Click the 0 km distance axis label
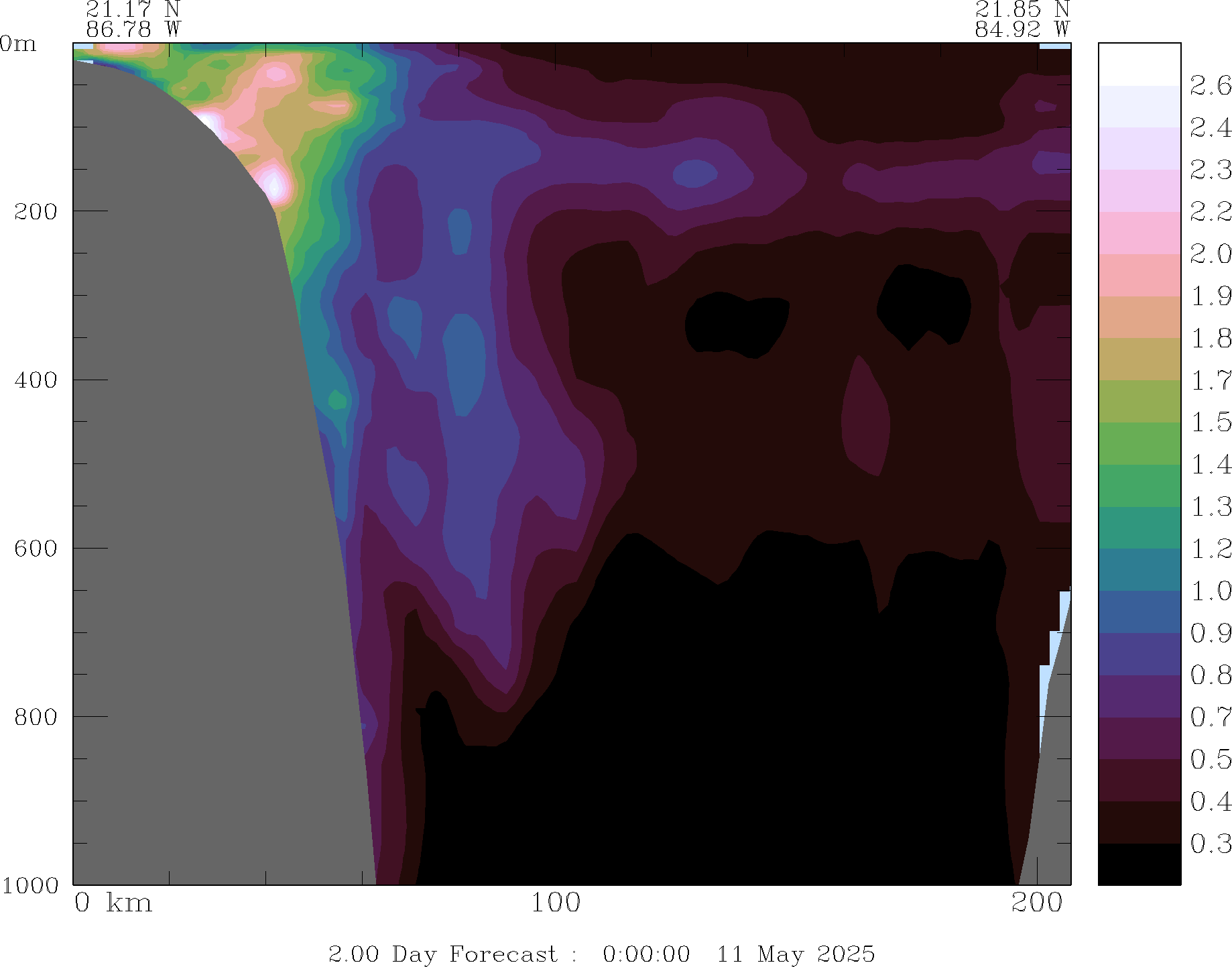This screenshot has height=967, width=1232. (x=113, y=903)
